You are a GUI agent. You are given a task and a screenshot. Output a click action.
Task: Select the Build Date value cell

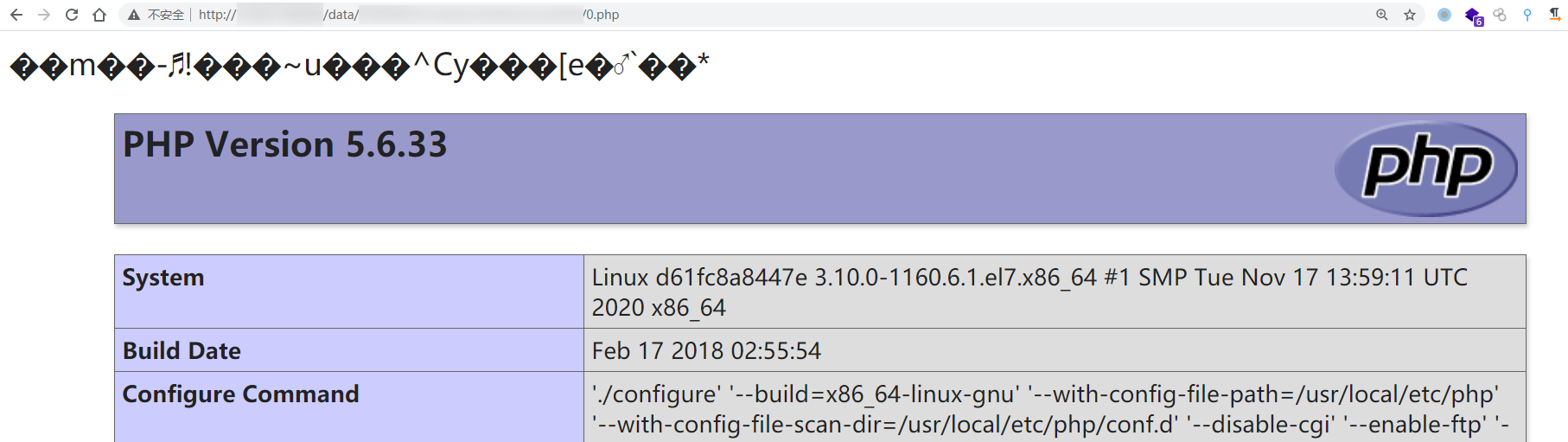coord(1055,350)
